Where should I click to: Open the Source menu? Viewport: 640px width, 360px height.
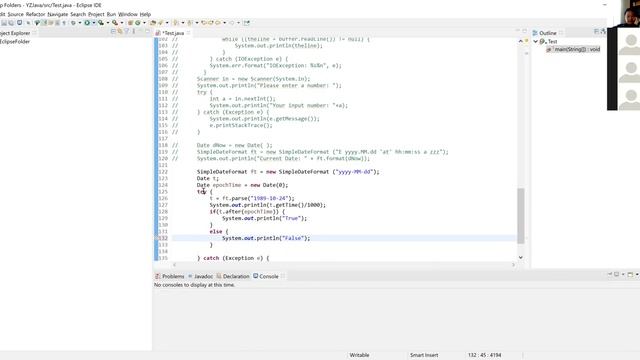(16, 14)
